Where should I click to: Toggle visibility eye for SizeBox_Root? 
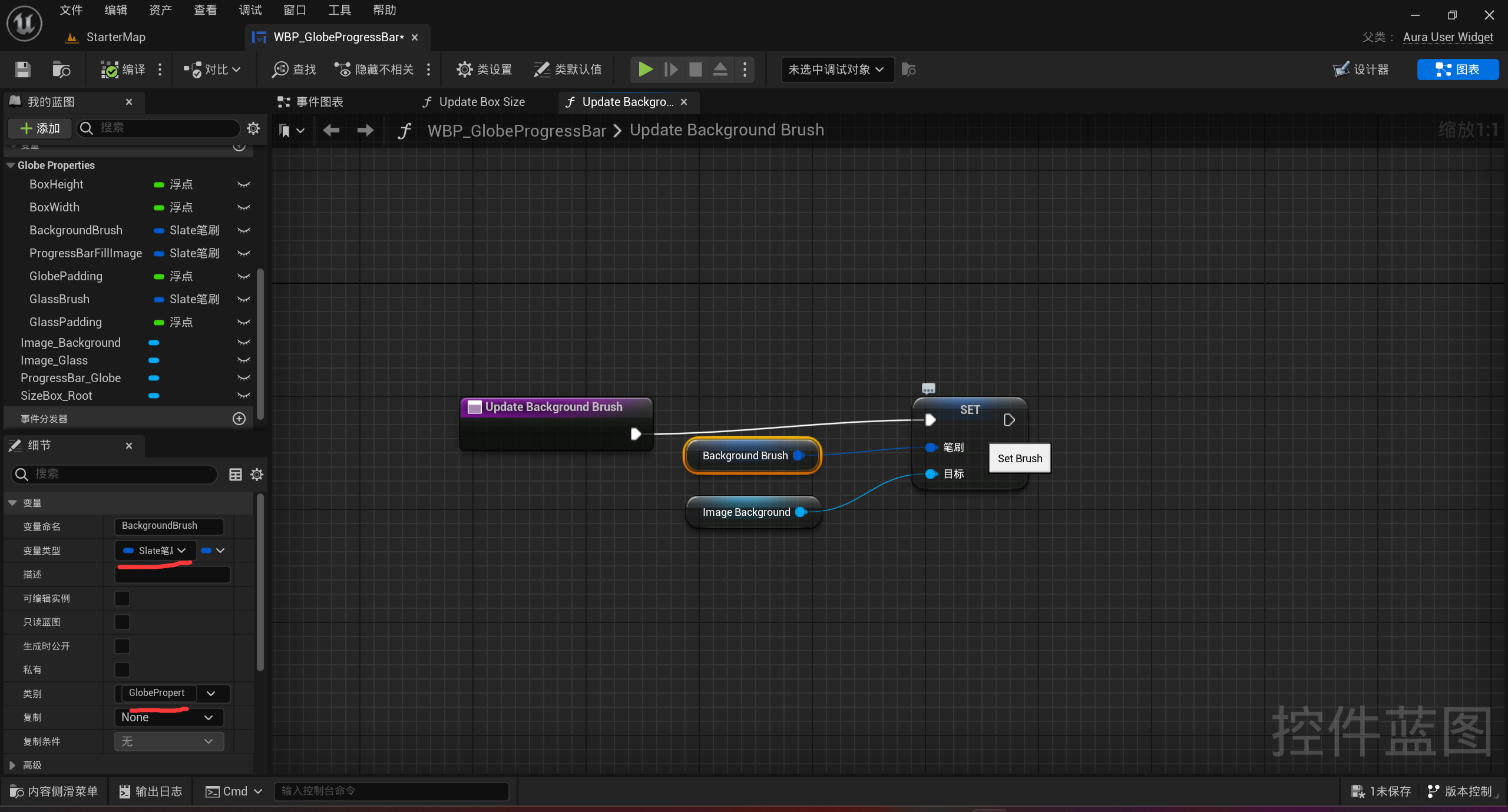pyautogui.click(x=243, y=396)
